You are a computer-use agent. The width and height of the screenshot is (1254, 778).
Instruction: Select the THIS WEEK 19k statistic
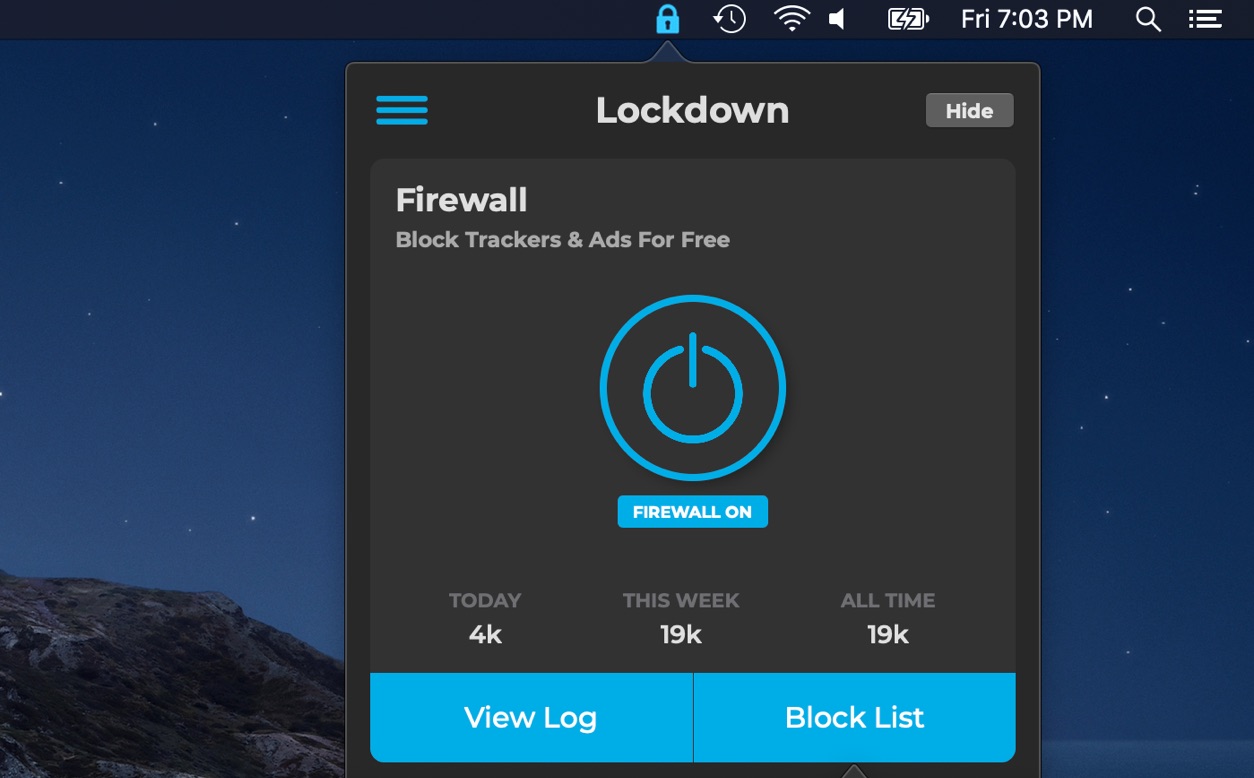point(681,617)
